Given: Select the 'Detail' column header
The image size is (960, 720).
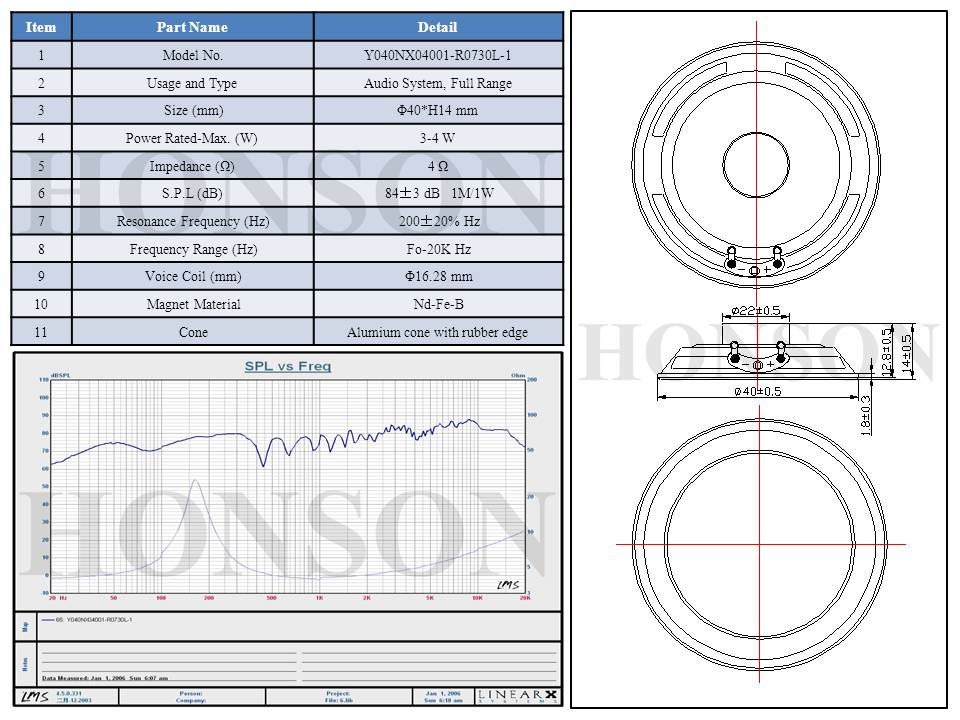Looking at the screenshot, I should click(x=437, y=27).
